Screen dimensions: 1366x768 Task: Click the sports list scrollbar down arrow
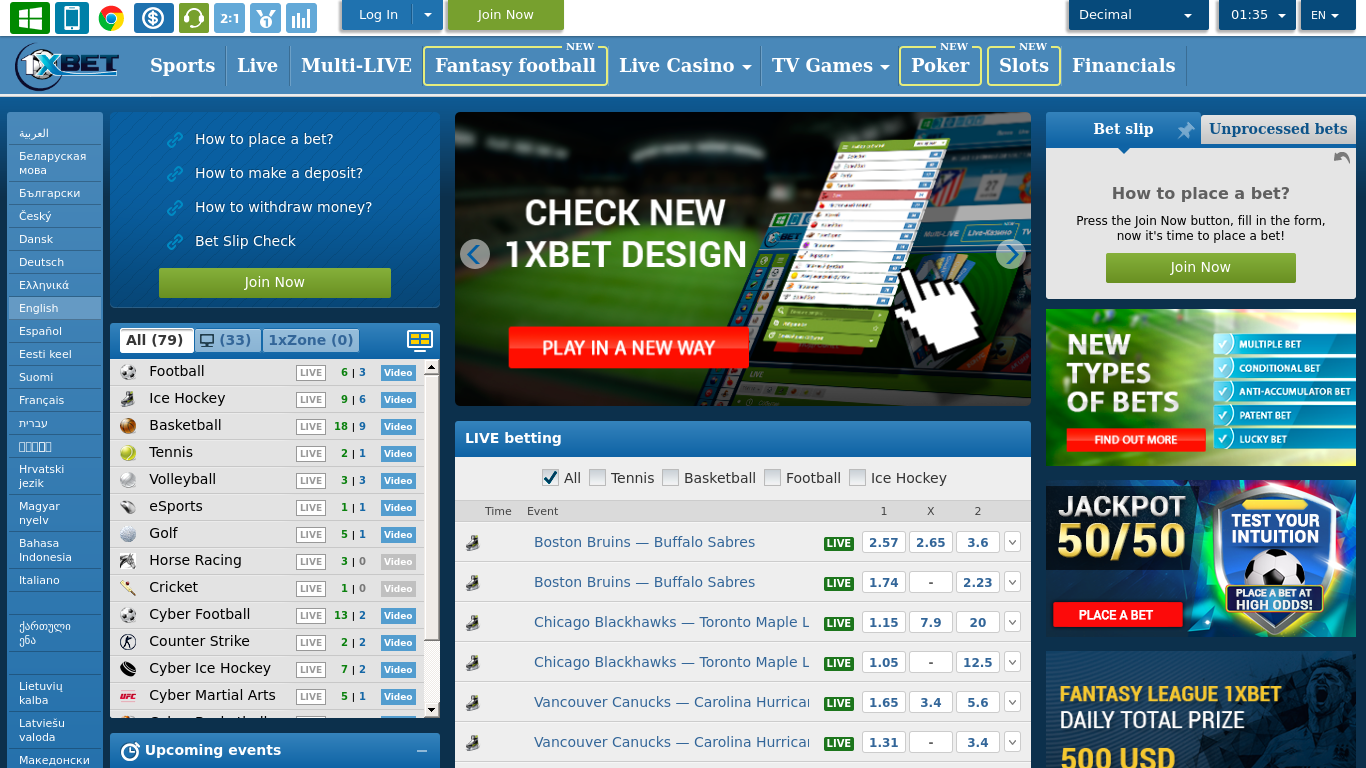[432, 711]
